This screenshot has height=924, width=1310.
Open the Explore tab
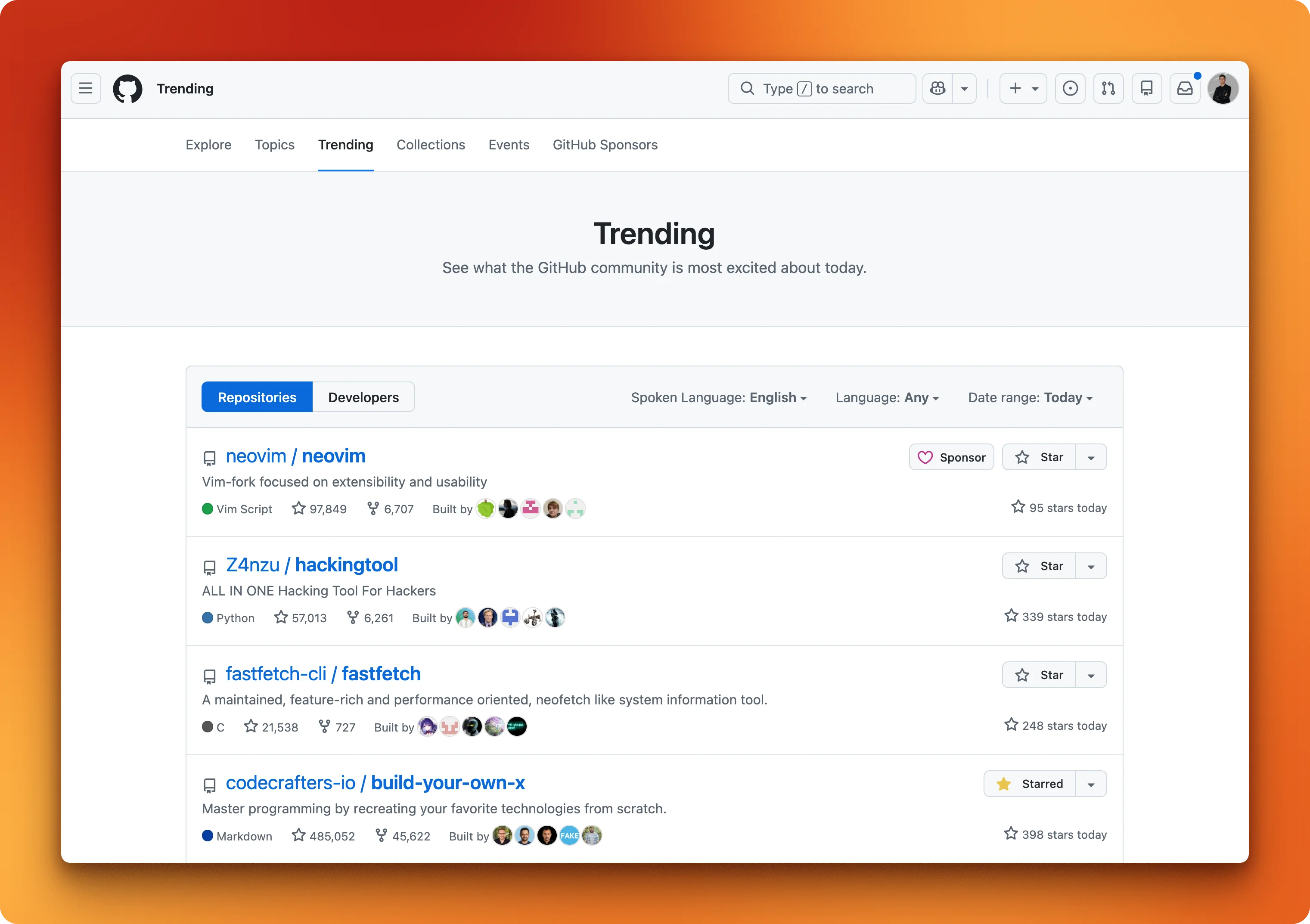click(x=208, y=145)
